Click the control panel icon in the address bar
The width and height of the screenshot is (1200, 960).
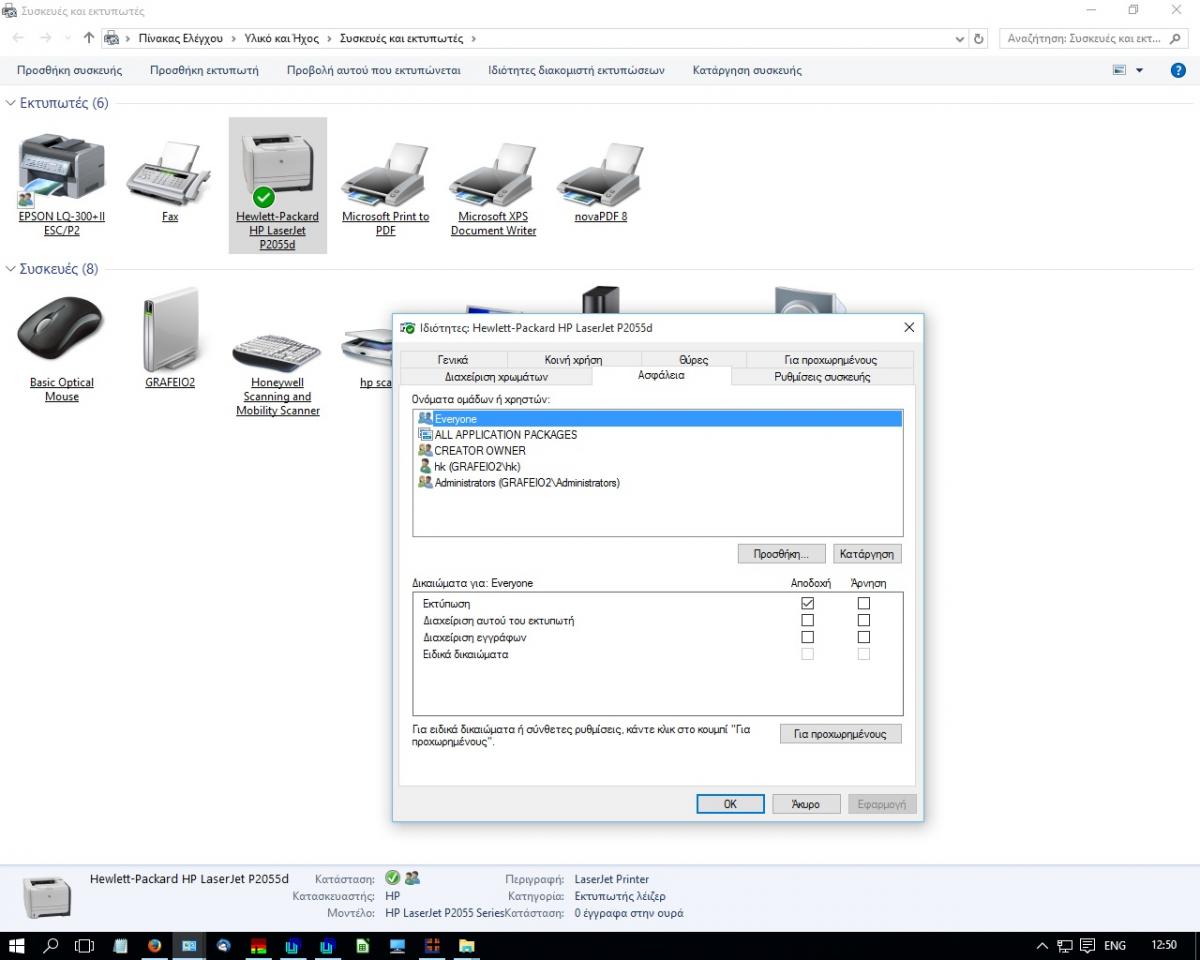[x=112, y=39]
